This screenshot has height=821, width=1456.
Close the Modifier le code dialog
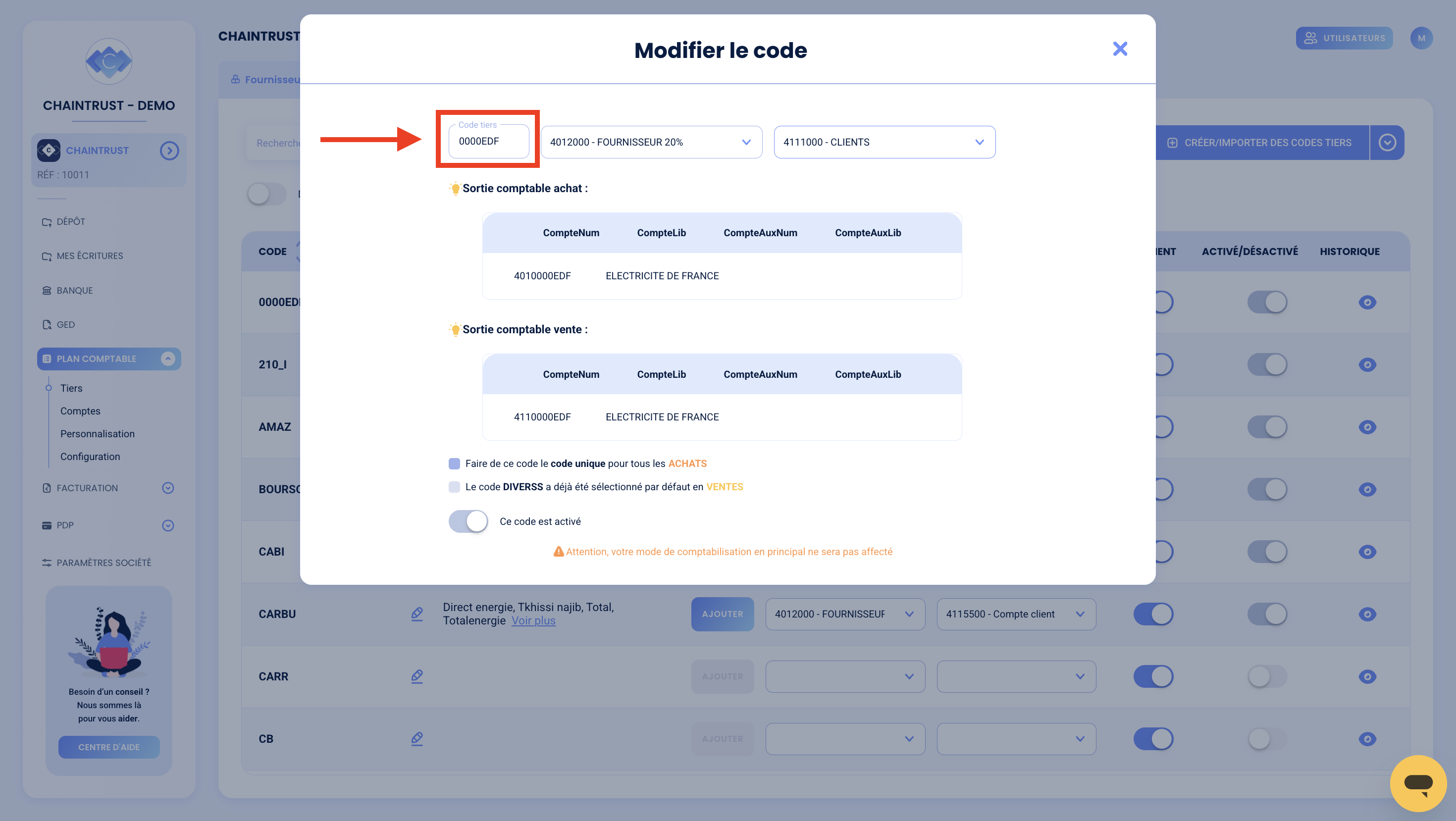1119,49
